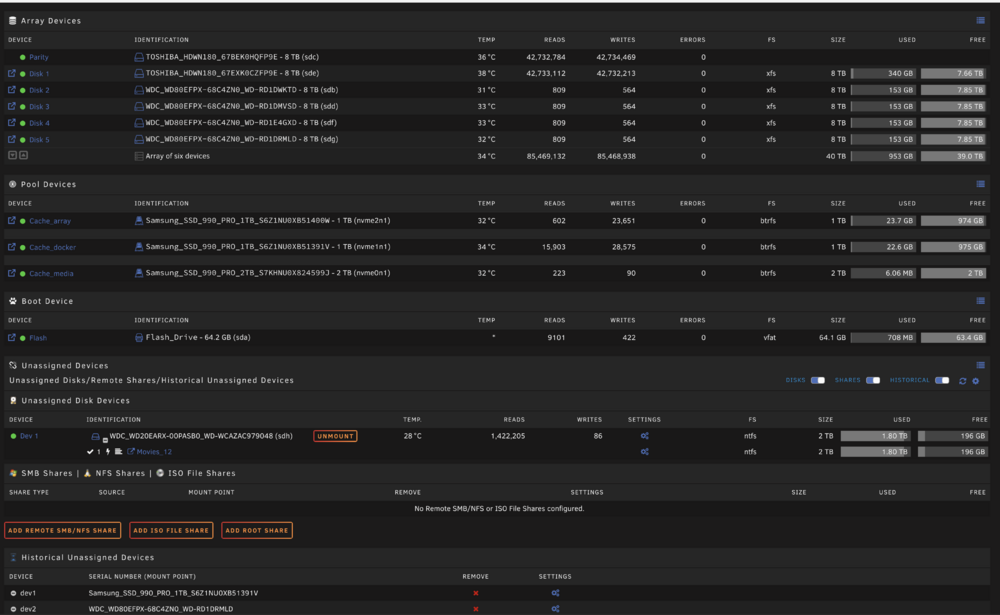Click the 'Array of six devices' text
This screenshot has height=615, width=1000.
point(177,156)
